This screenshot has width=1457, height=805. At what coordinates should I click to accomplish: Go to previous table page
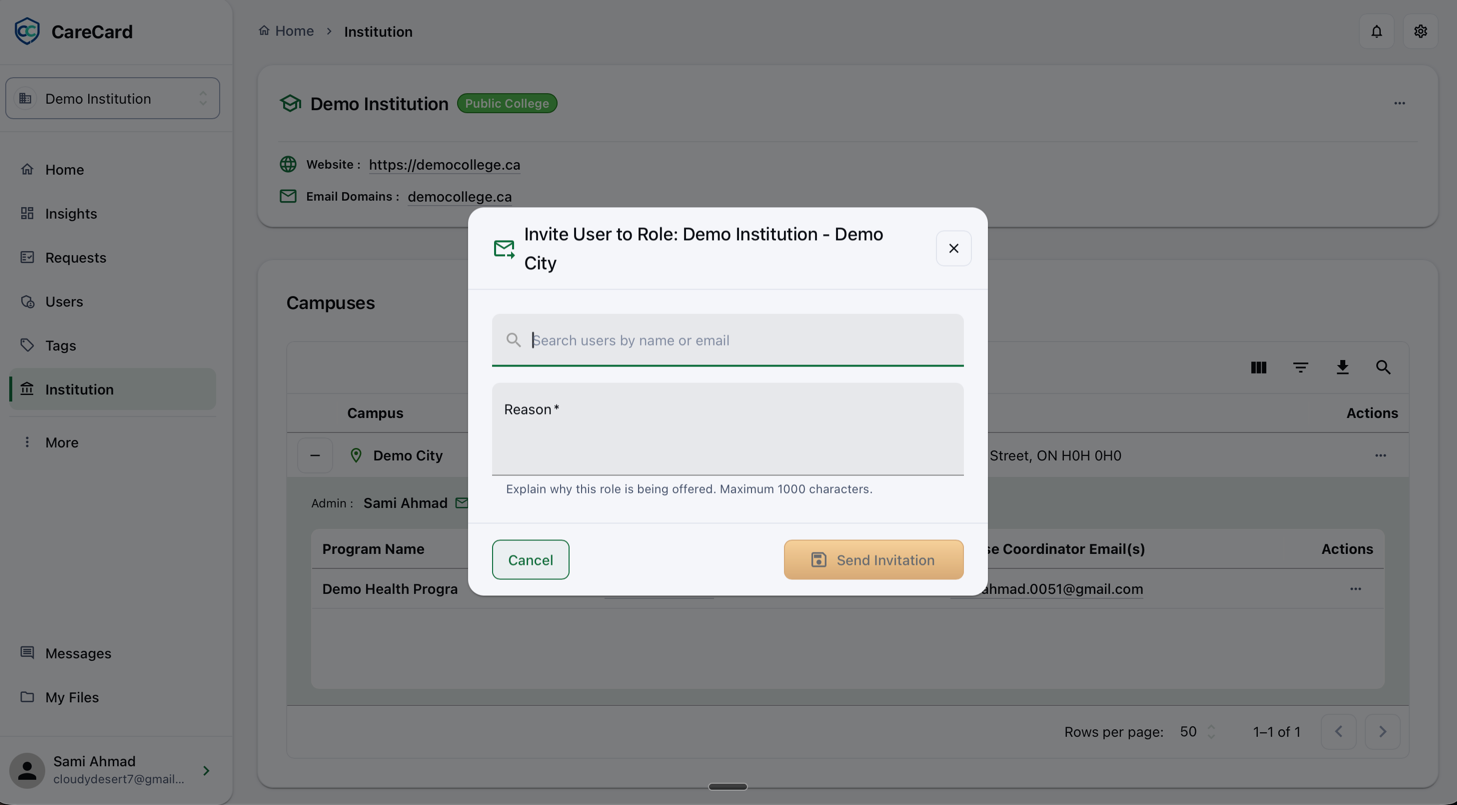[x=1339, y=732]
